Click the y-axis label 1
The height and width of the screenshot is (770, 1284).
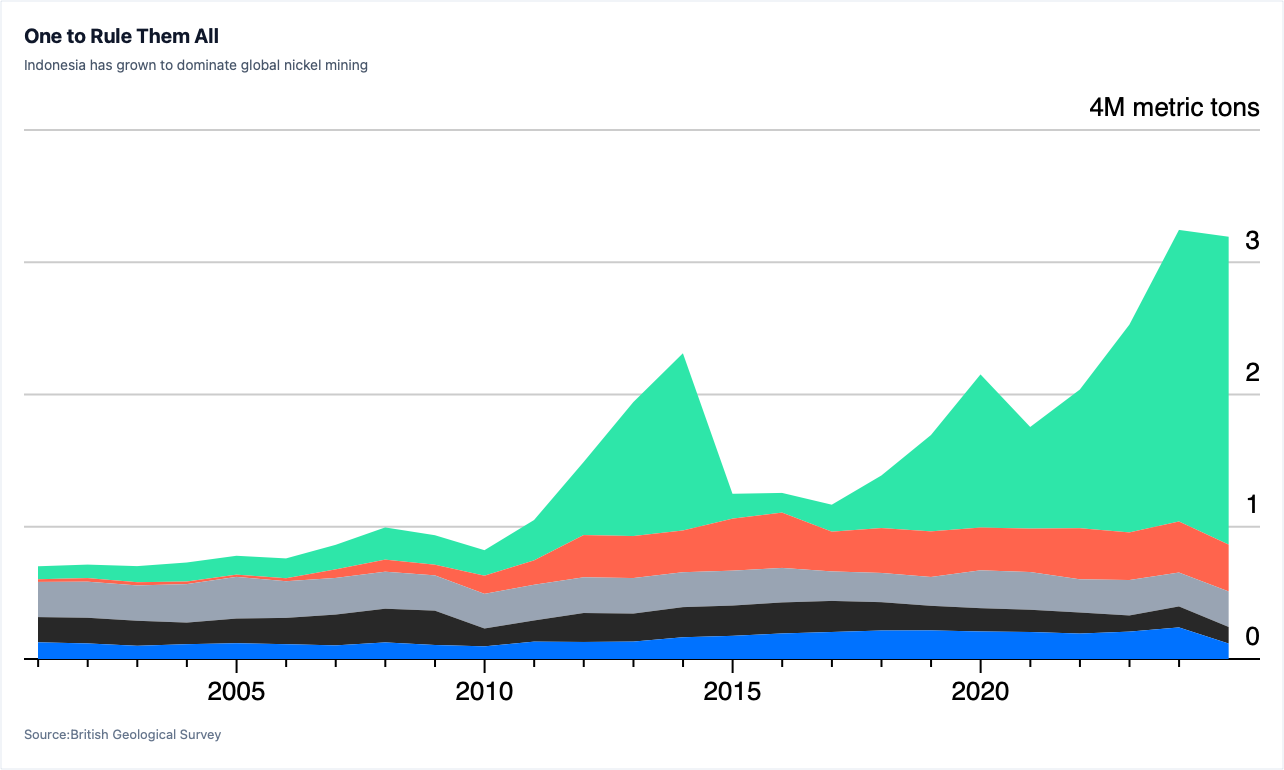(x=1252, y=504)
